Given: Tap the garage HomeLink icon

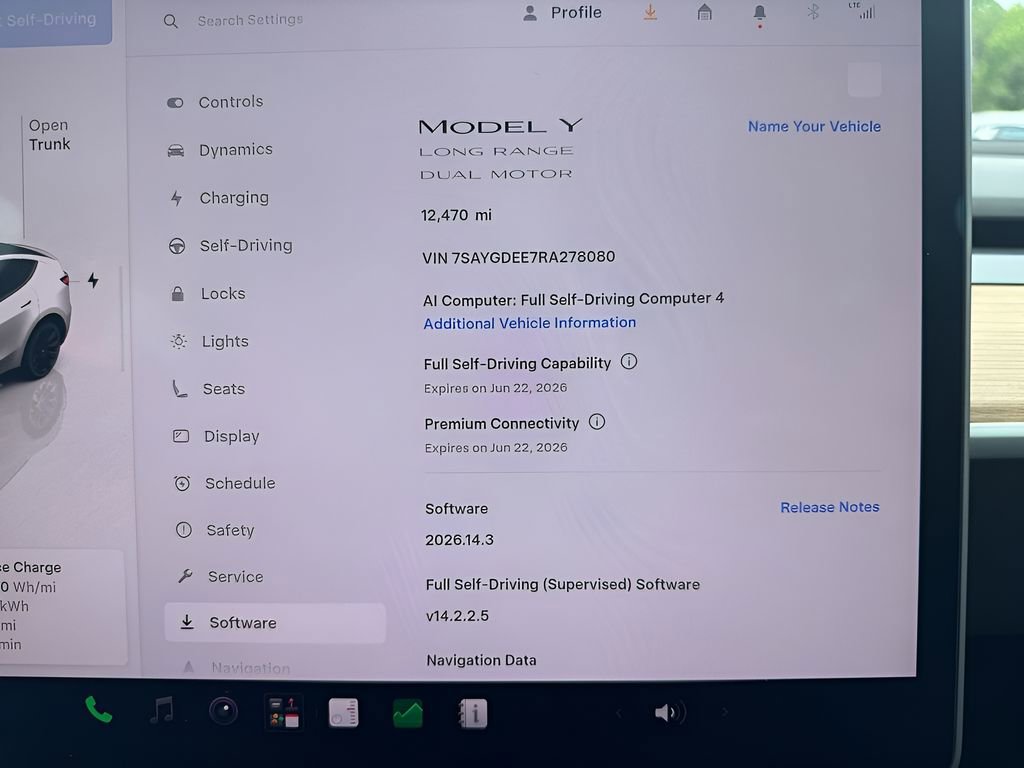Looking at the screenshot, I should 705,12.
